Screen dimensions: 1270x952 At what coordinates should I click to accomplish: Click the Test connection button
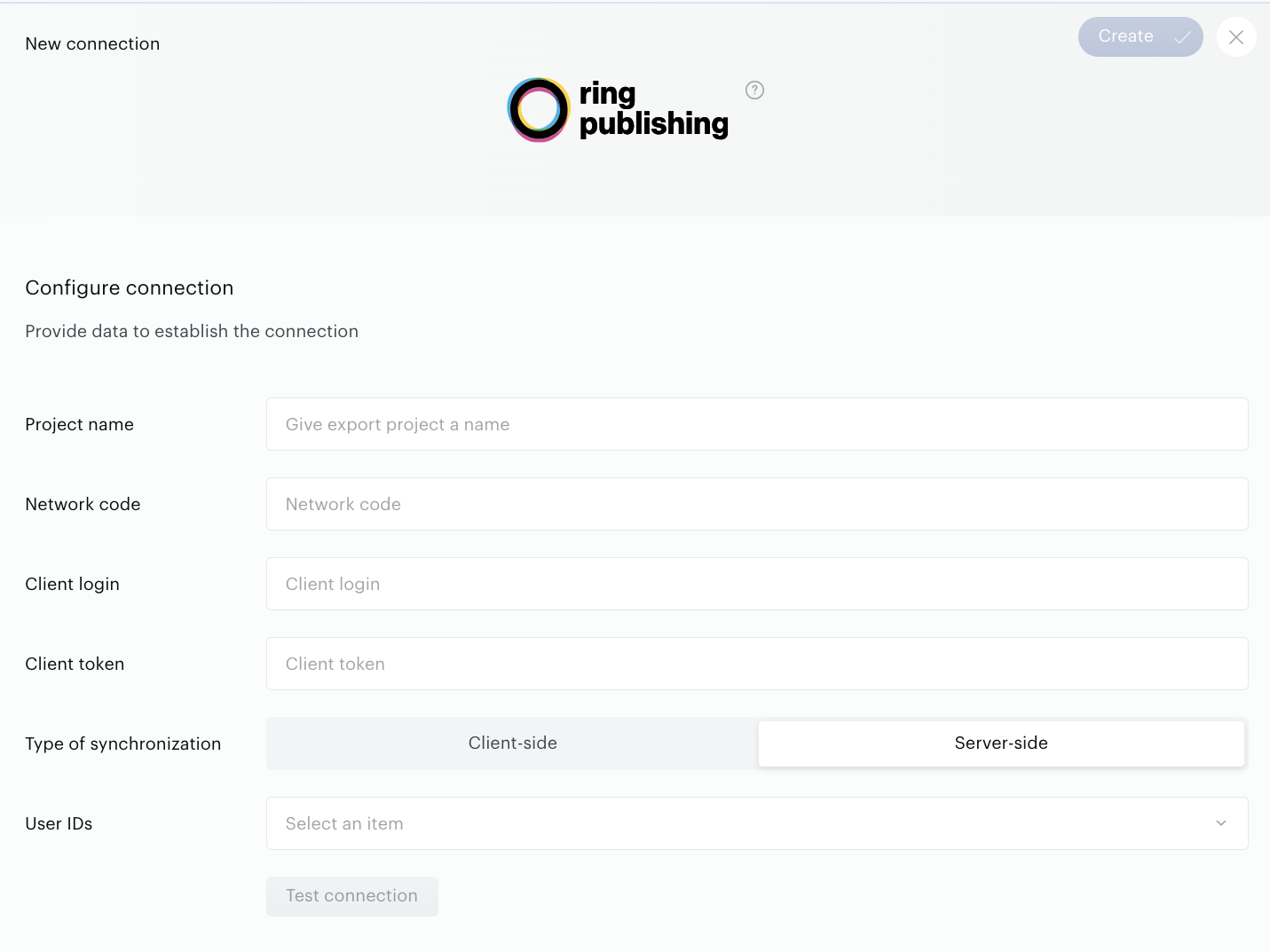(x=352, y=896)
